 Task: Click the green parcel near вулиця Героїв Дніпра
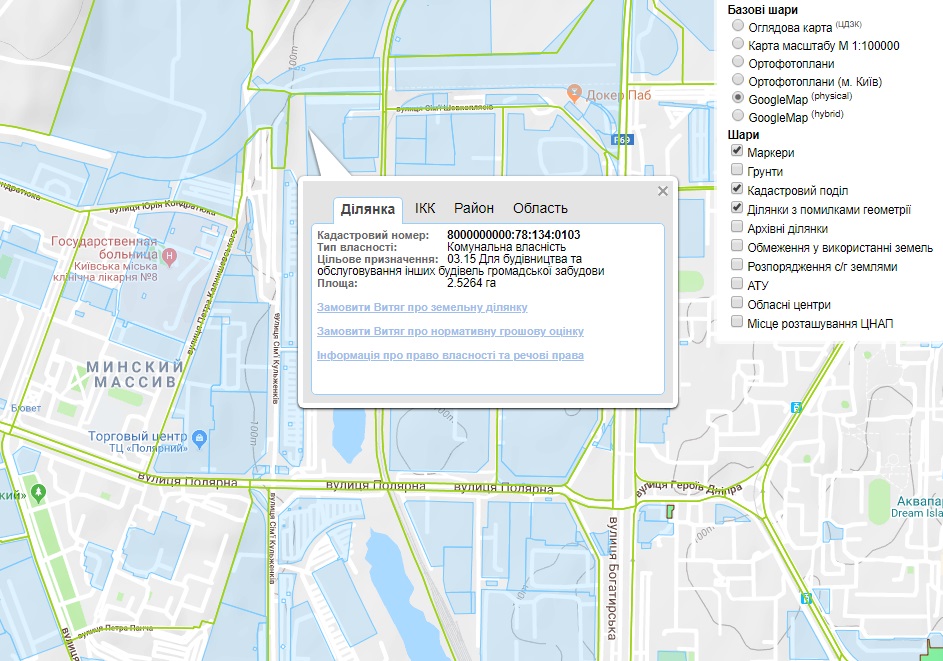[669, 510]
